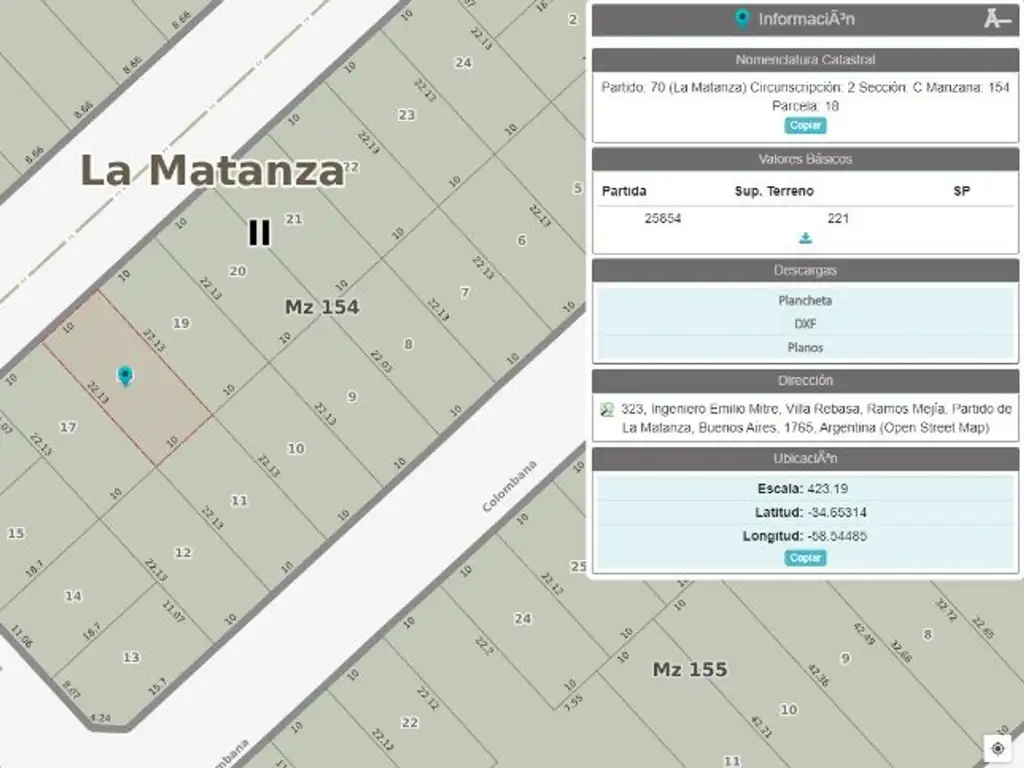Click the locate-me target icon on the map
1024x768 pixels.
[998, 748]
